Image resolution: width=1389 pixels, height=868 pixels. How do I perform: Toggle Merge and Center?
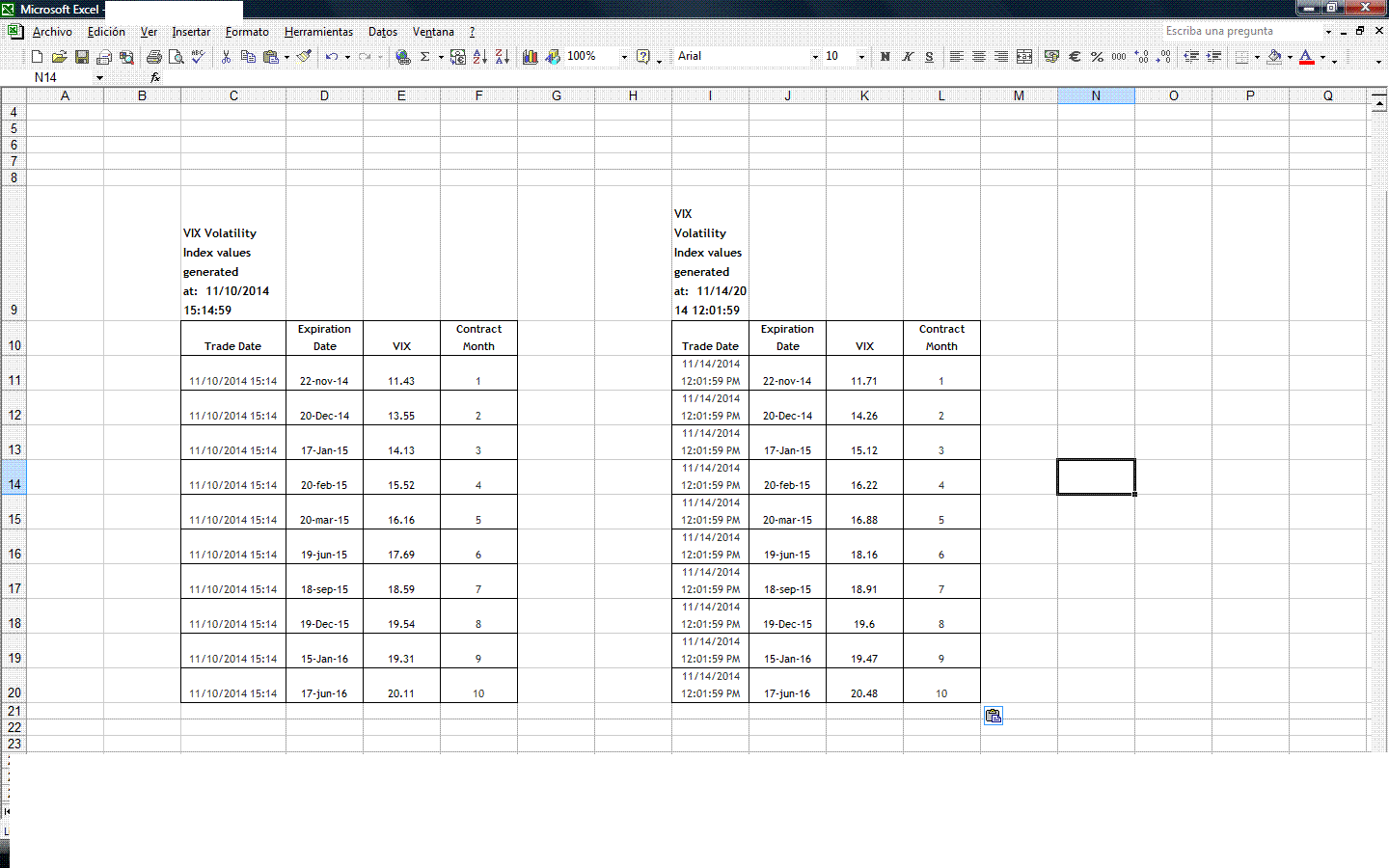[x=1024, y=57]
